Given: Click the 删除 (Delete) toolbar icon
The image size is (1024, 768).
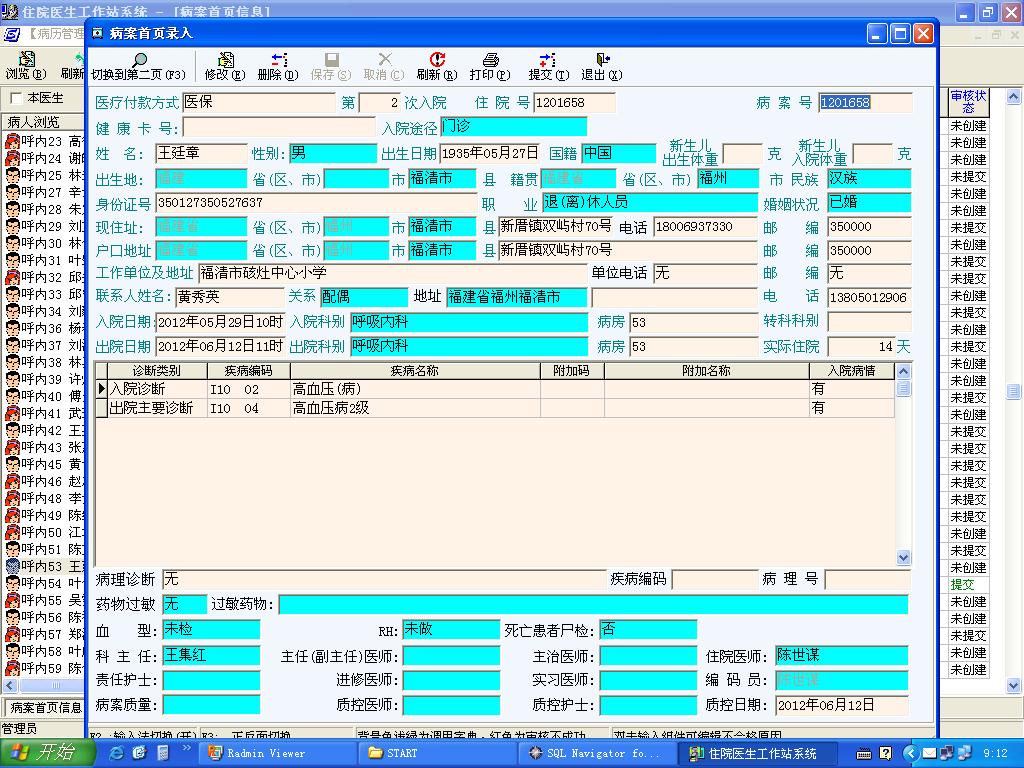Looking at the screenshot, I should click(278, 67).
